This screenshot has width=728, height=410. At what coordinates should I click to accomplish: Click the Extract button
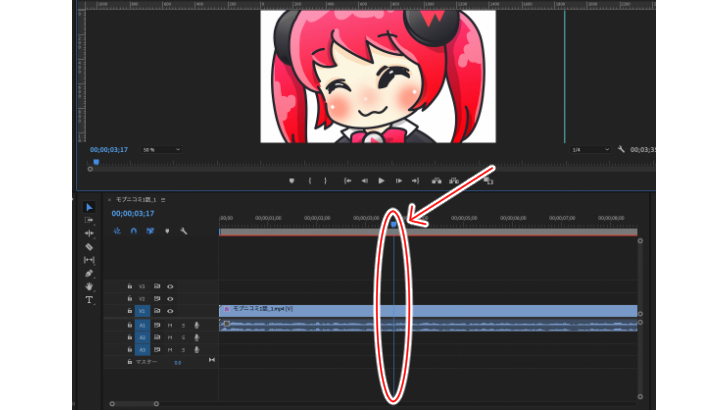point(454,181)
